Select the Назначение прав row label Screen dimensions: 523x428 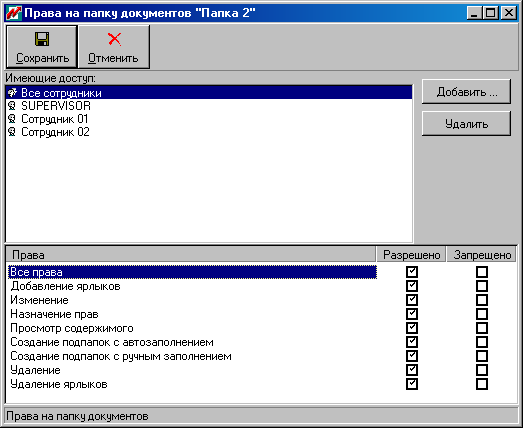54,314
